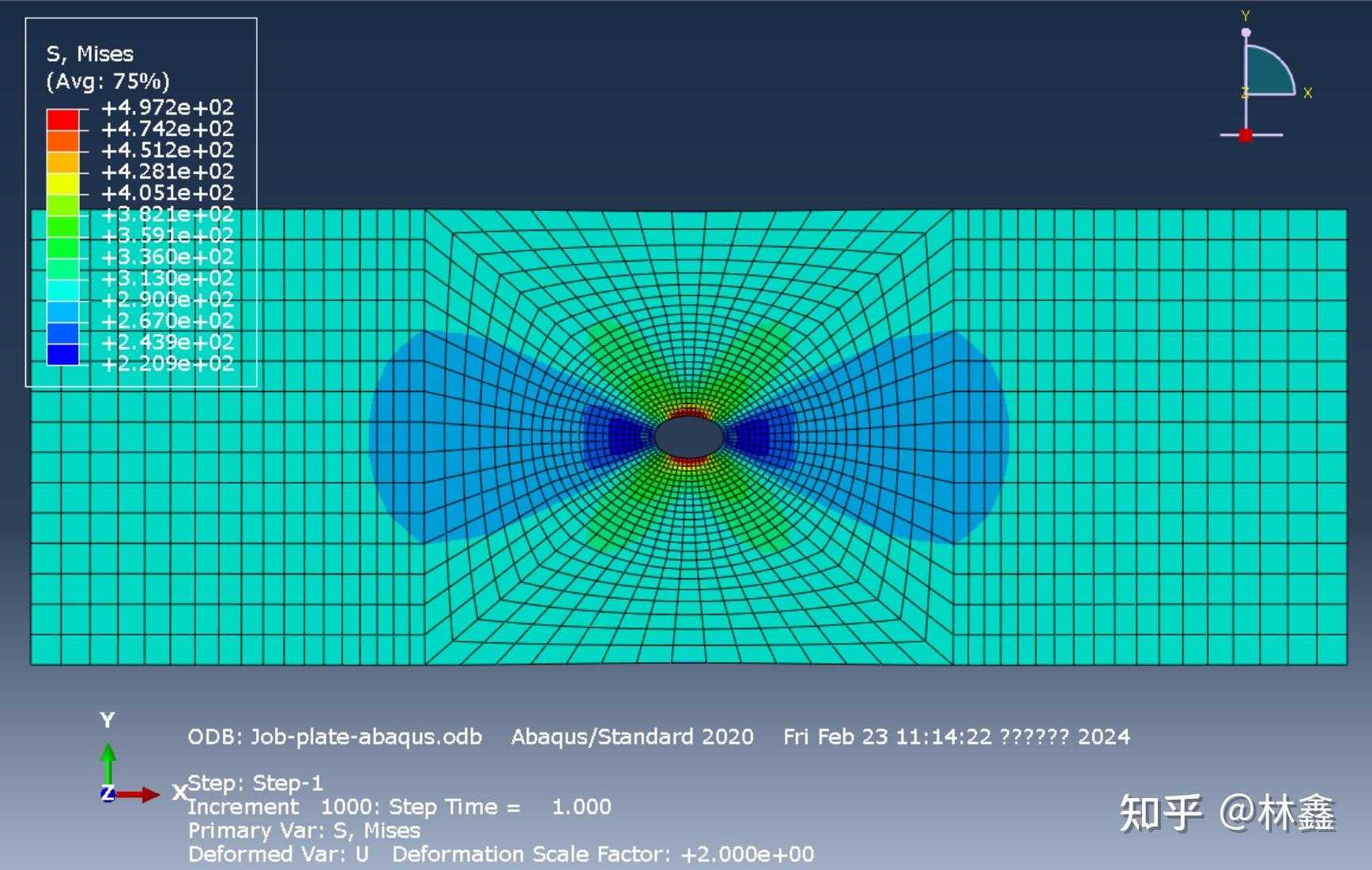Click the 'Deformed Var: U' label

[x=278, y=854]
